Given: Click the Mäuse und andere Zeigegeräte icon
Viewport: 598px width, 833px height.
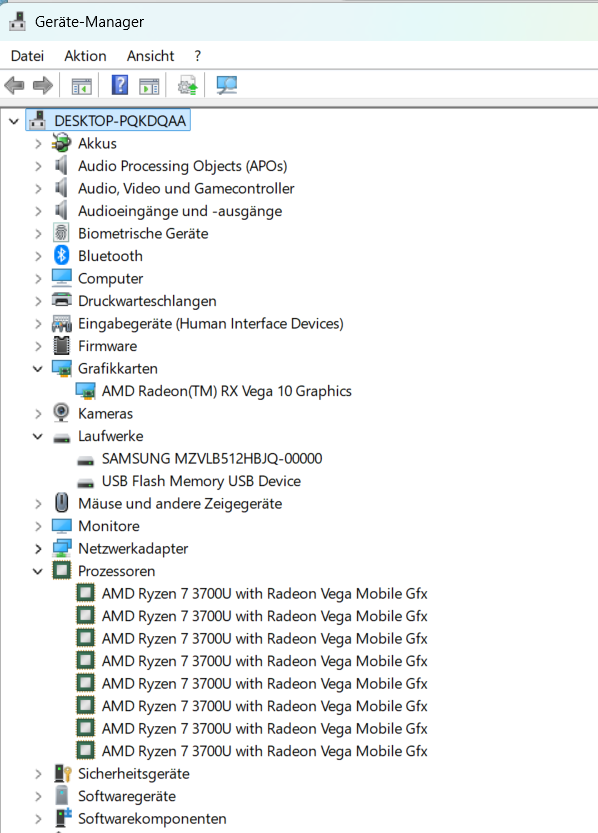Looking at the screenshot, I should tap(62, 503).
